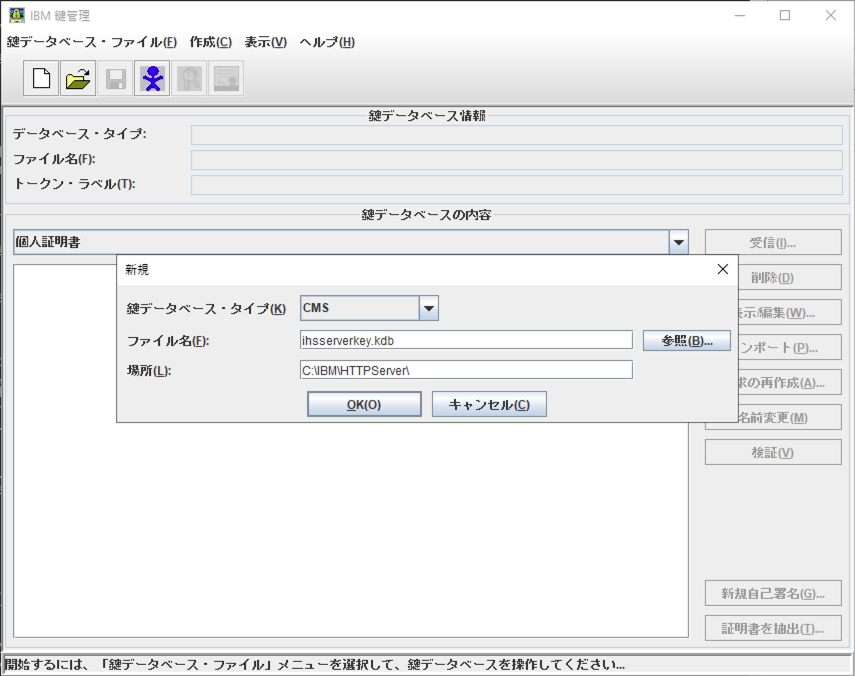The image size is (855, 676).
Task: Click the 個人証明書 combo box
Action: (351, 242)
